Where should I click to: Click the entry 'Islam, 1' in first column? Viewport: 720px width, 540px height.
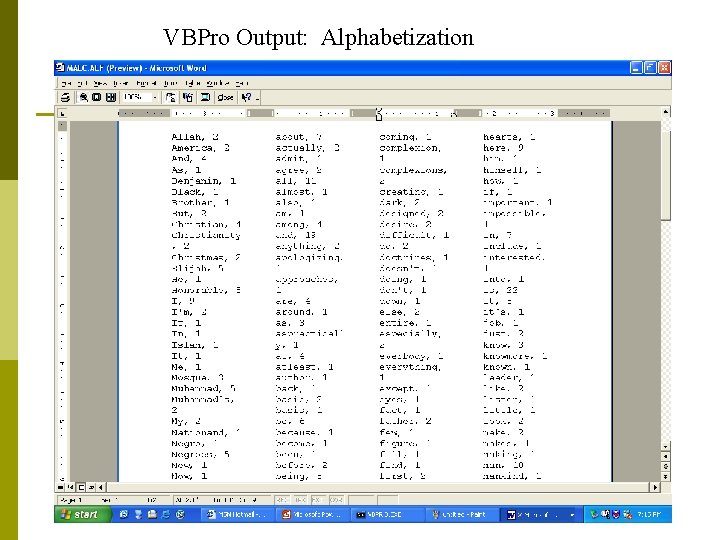(195, 345)
